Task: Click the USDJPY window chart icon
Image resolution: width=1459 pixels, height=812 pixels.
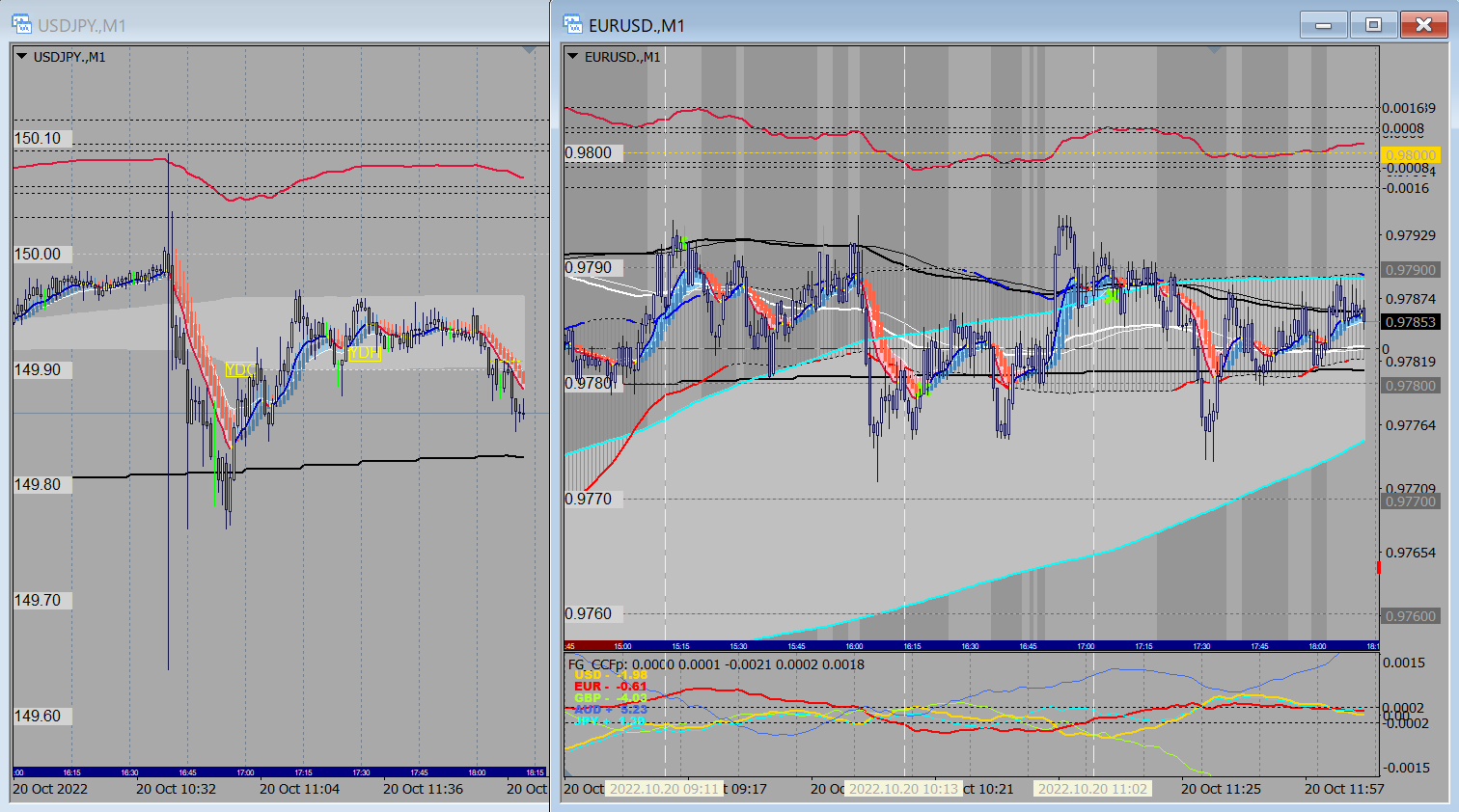Action: click(x=21, y=25)
